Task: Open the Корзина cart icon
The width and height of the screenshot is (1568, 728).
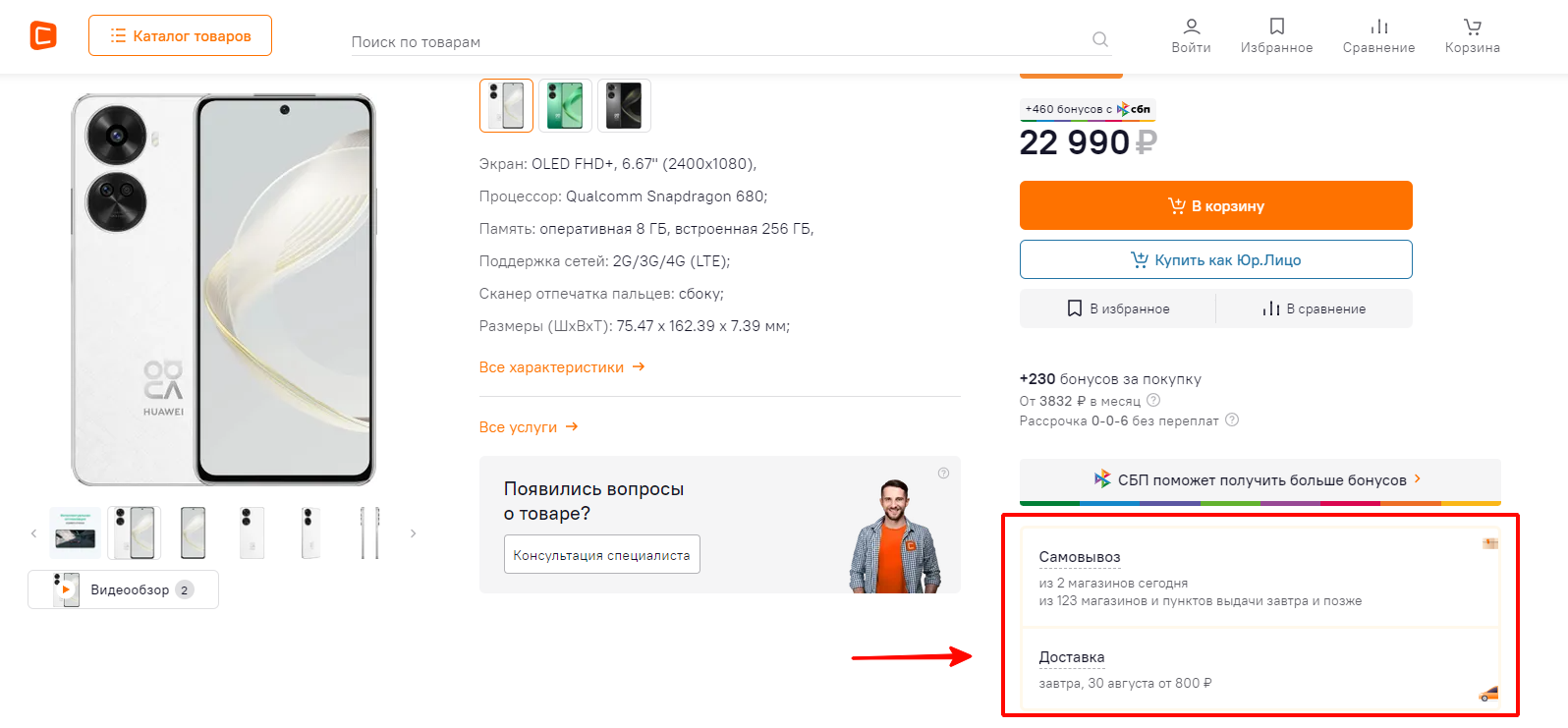Action: 1472,35
